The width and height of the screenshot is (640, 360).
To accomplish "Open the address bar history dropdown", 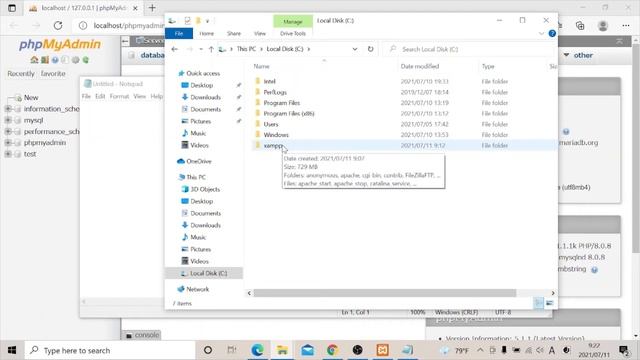I will (355, 49).
